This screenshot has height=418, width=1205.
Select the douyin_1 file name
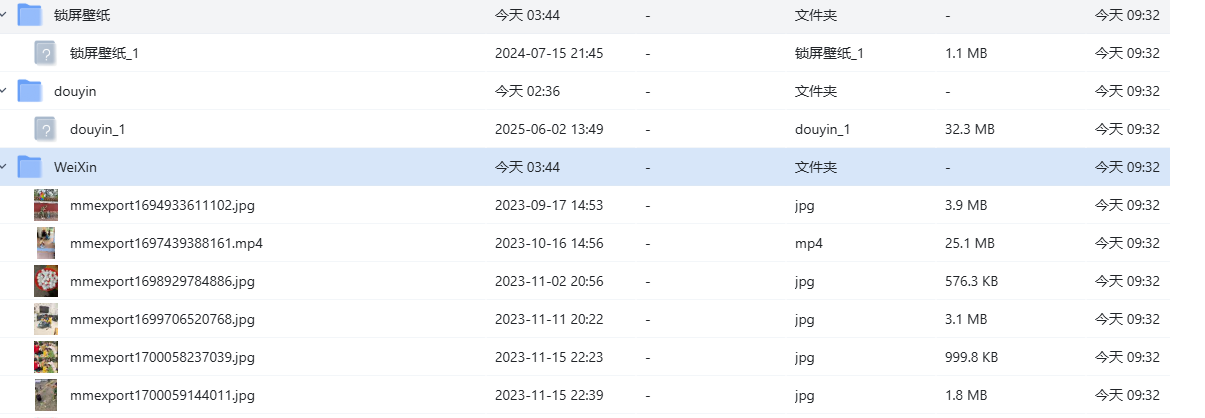97,129
